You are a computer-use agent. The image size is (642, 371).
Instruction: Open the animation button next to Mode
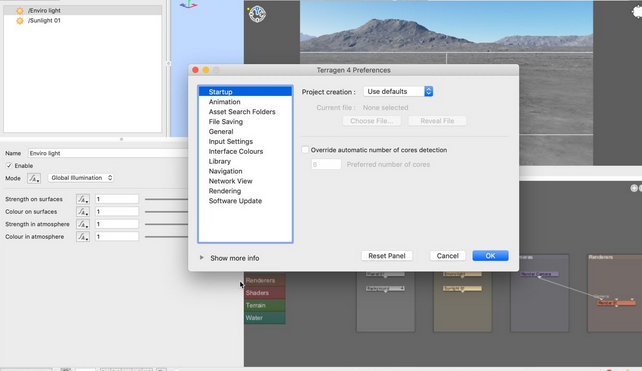[34, 178]
